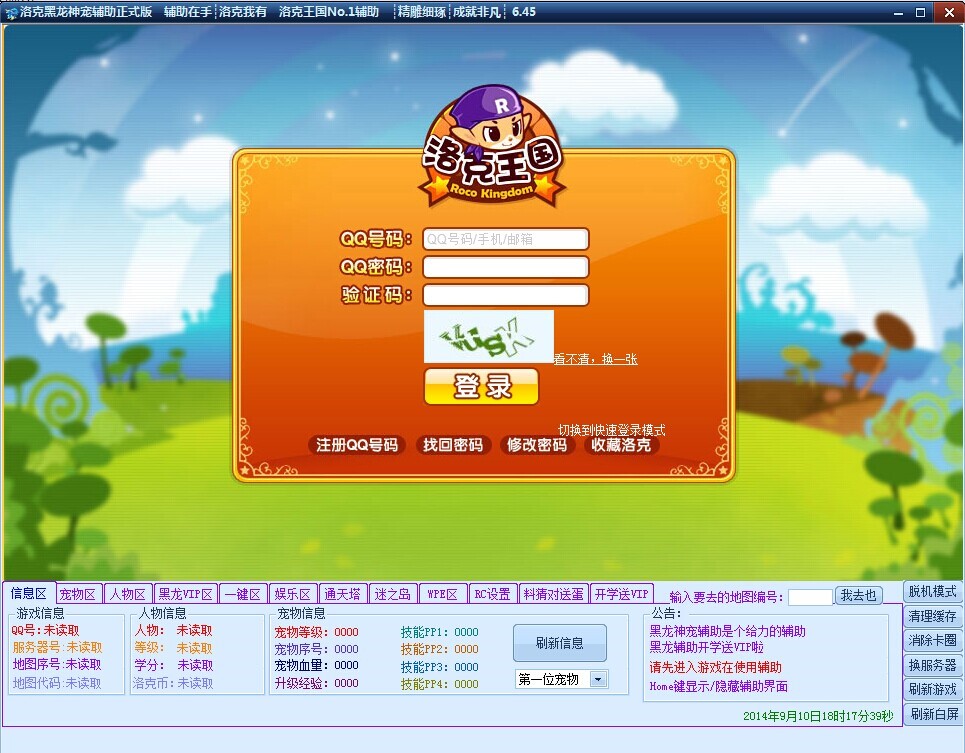Switch to 娱乐区 tab
The width and height of the screenshot is (965, 753).
pyautogui.click(x=293, y=594)
